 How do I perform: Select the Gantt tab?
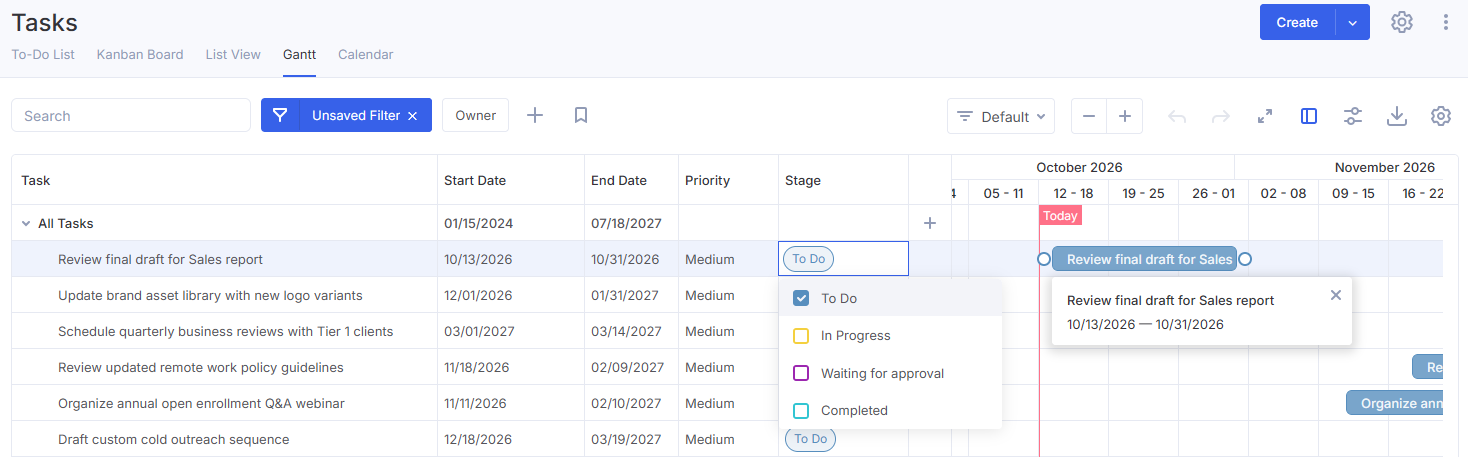(299, 55)
